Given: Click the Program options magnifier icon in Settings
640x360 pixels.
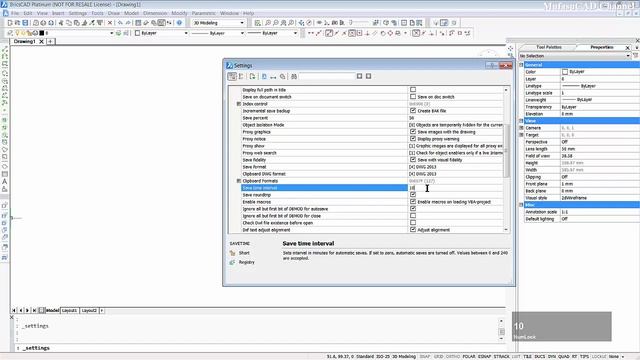Looking at the screenshot, I should pyautogui.click(x=282, y=76).
